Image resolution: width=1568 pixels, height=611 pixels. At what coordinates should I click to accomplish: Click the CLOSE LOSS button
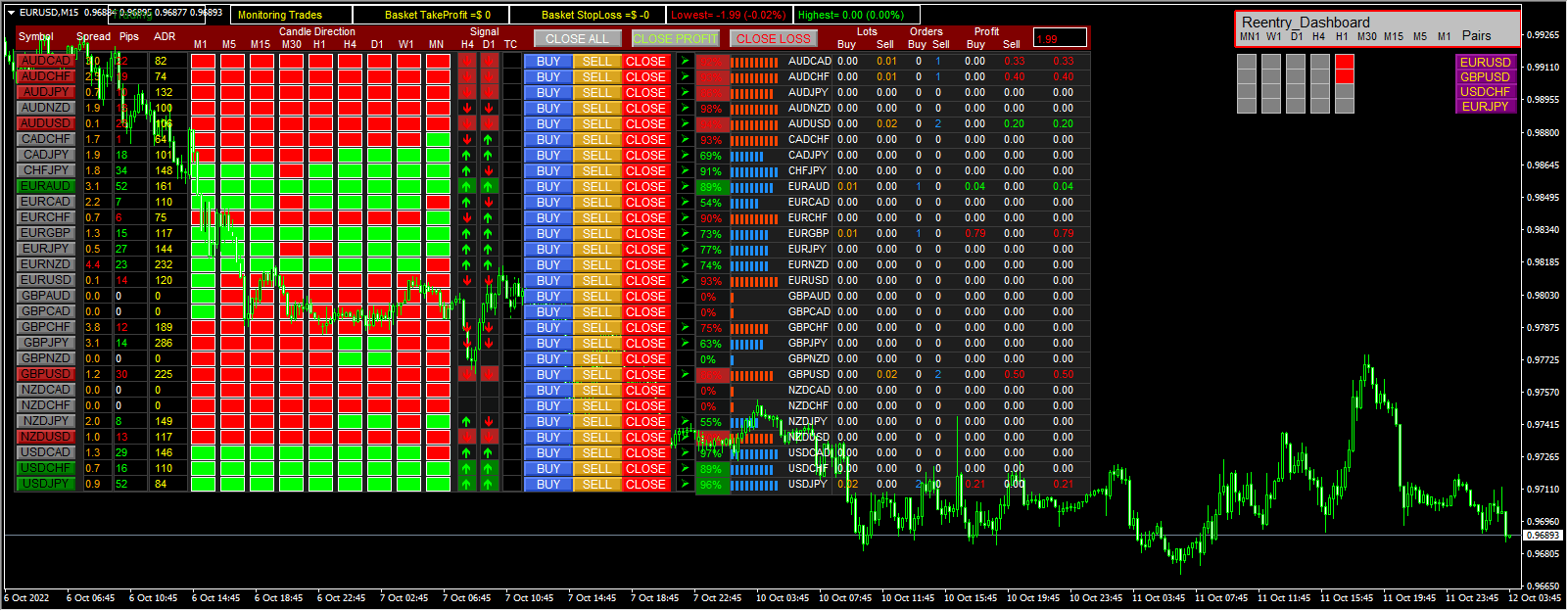773,38
